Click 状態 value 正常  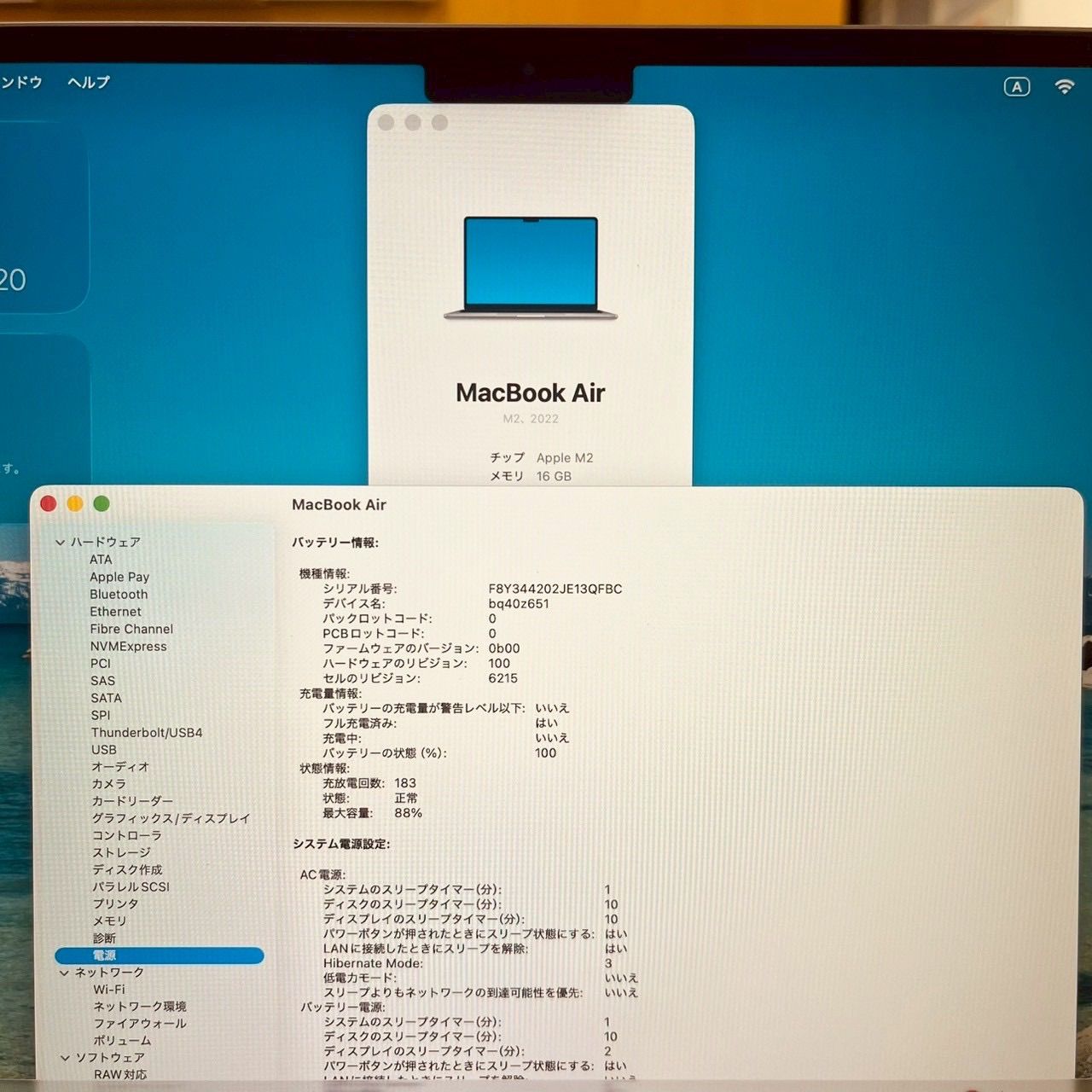pos(406,799)
